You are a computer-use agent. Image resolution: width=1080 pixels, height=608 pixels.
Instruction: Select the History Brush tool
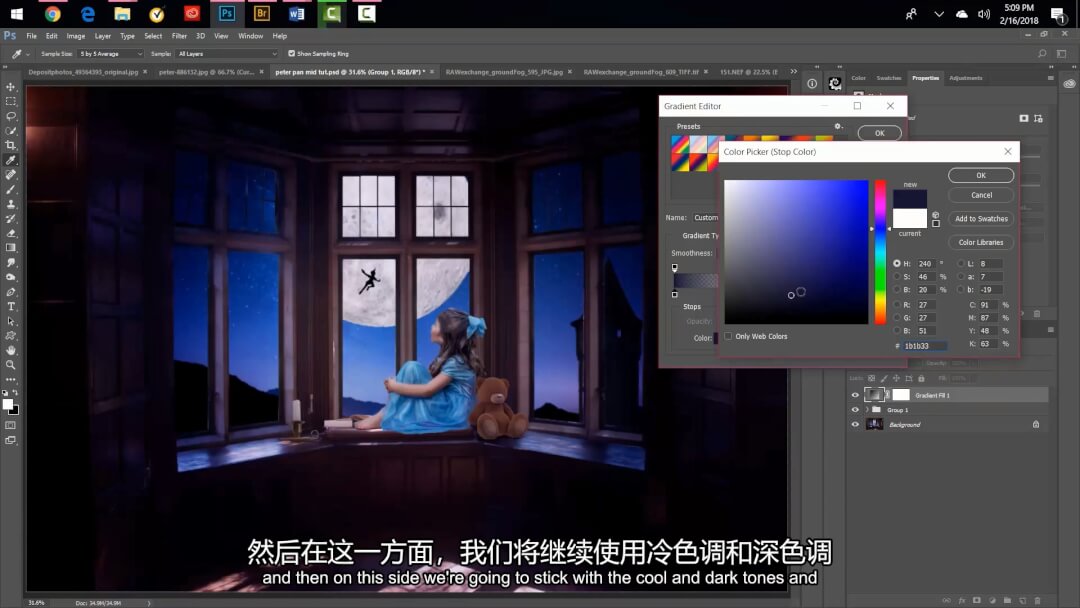tap(10, 218)
